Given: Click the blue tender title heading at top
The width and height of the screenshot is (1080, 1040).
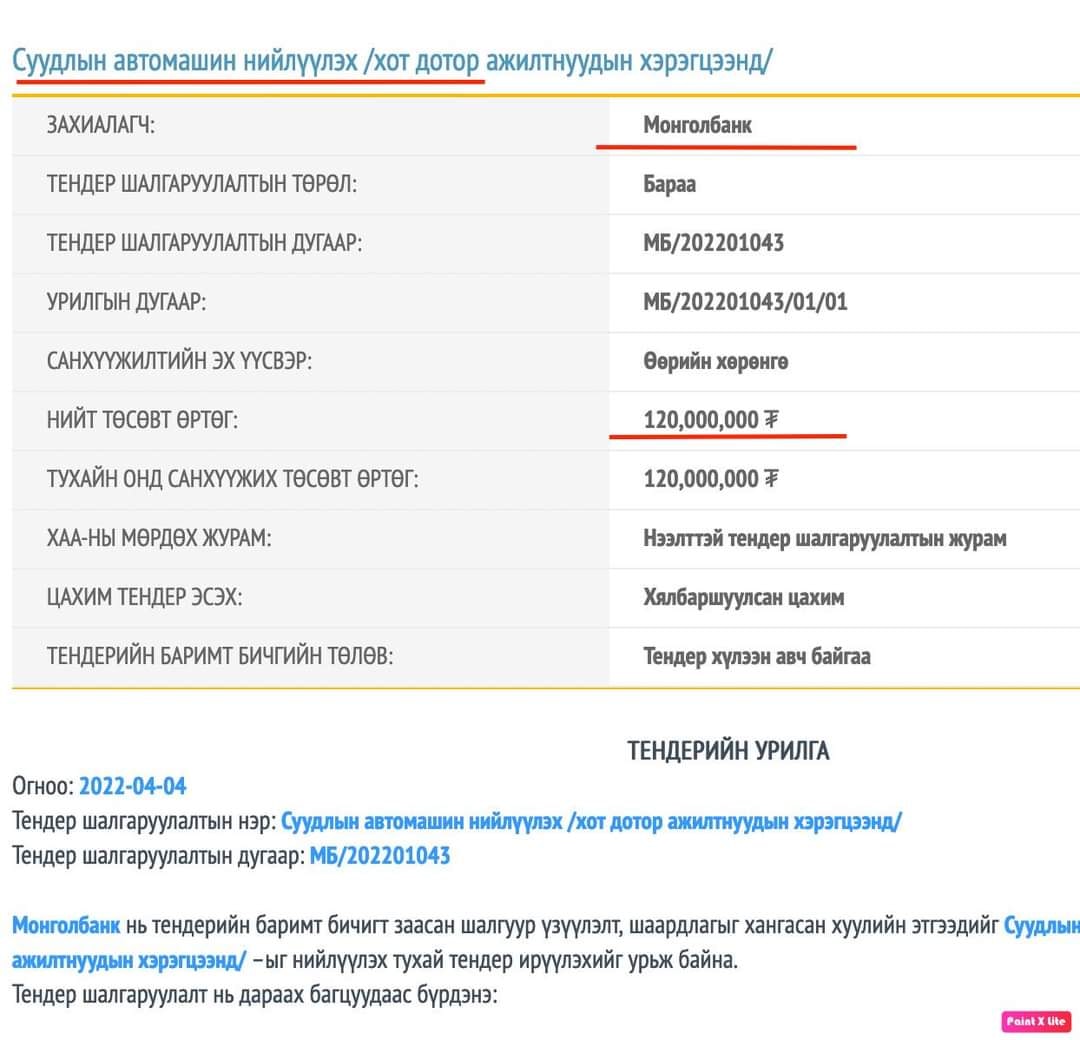Looking at the screenshot, I should (392, 61).
